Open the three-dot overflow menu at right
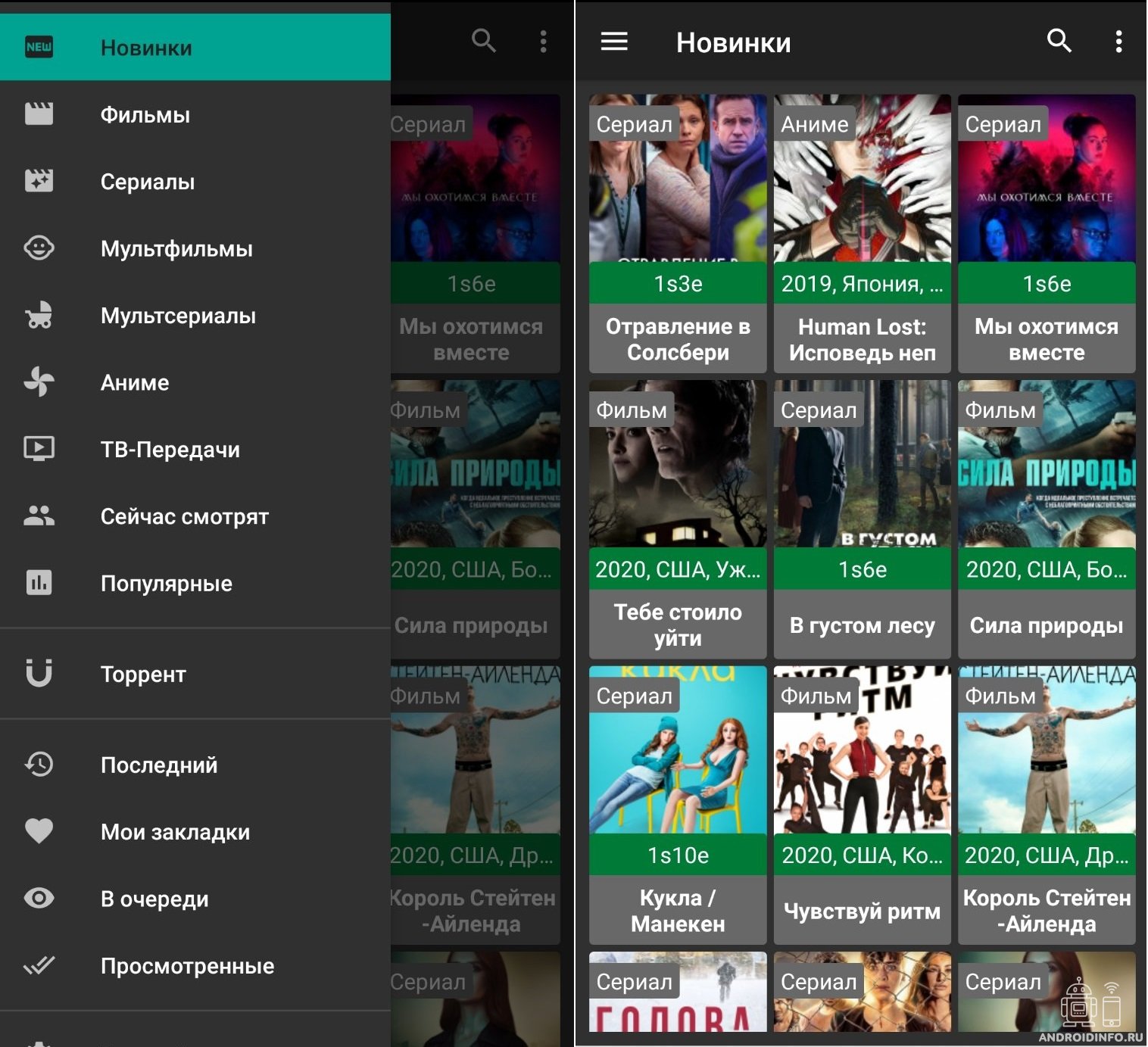This screenshot has height=1047, width=1148. point(1118,42)
